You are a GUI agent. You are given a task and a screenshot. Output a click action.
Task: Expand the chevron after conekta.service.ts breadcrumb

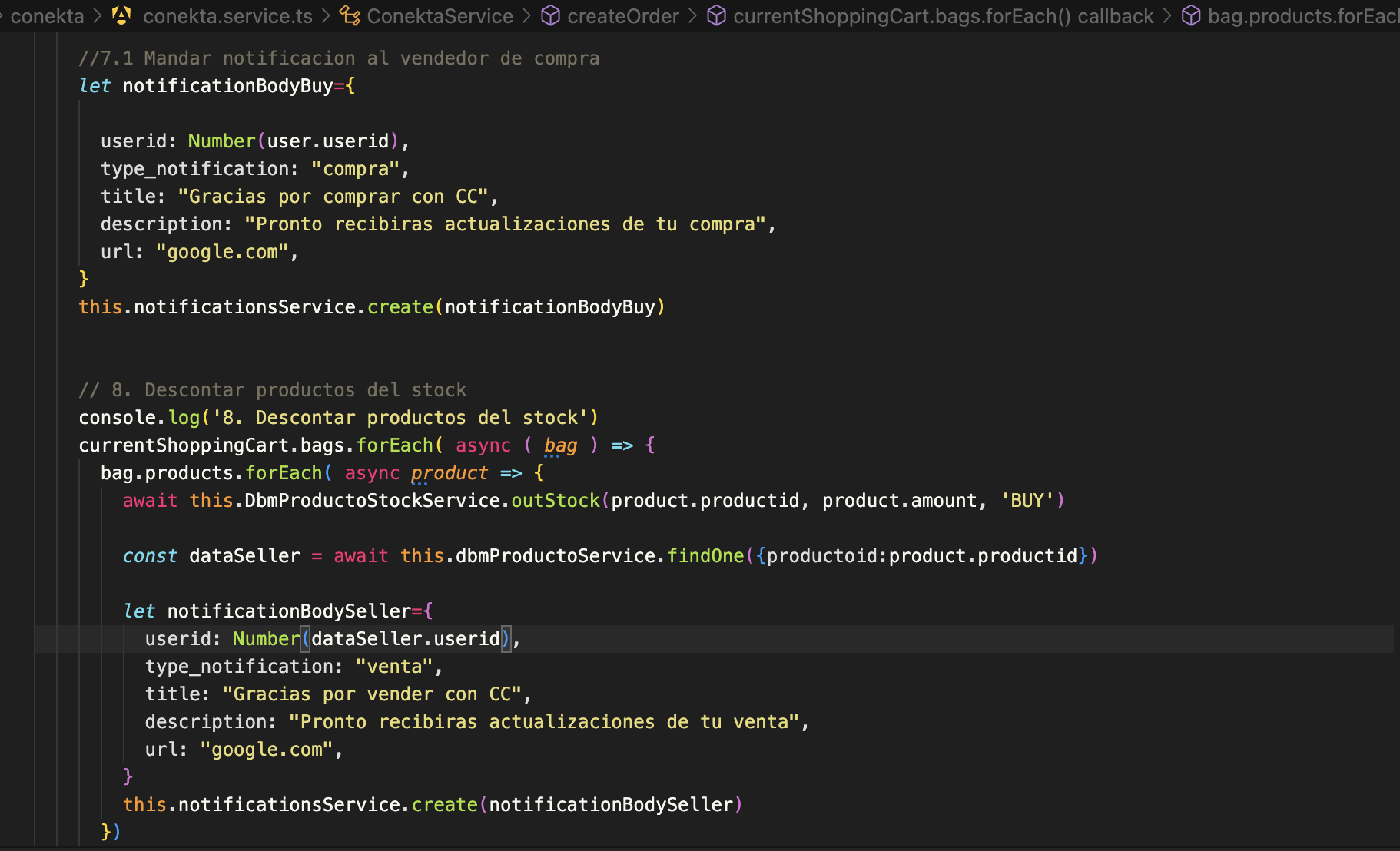coord(326,15)
